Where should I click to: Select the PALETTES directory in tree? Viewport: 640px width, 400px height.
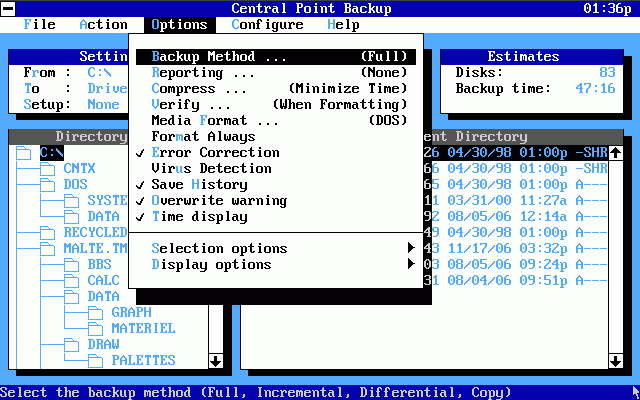point(144,361)
